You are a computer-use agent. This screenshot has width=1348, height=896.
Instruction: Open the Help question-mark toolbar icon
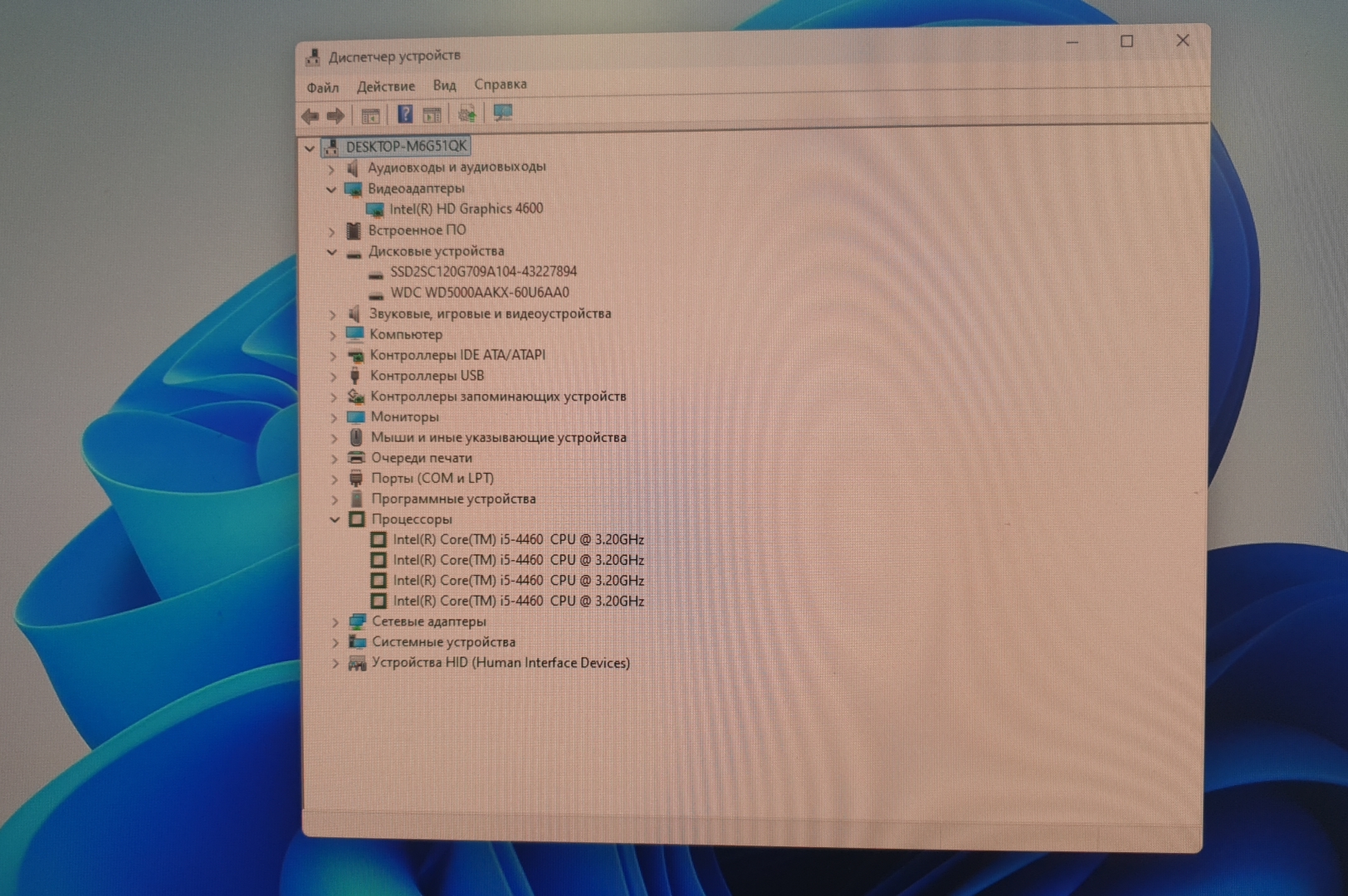coord(405,114)
